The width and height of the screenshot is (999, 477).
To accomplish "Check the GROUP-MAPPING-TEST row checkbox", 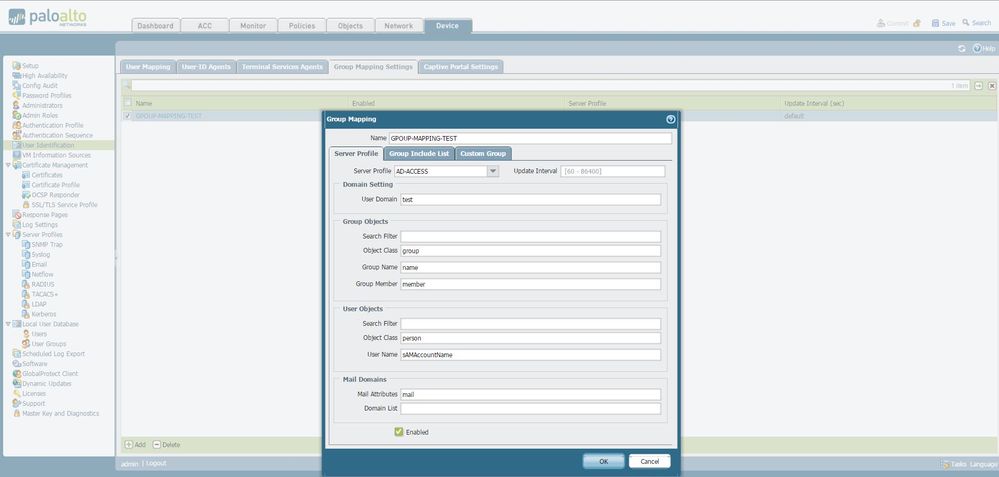I will click(127, 116).
